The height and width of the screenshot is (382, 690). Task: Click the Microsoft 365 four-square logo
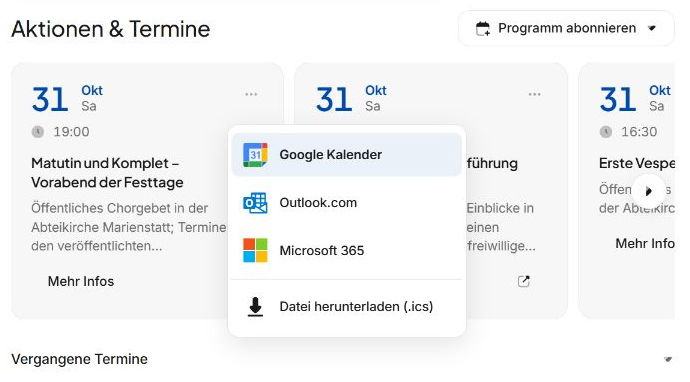(255, 250)
